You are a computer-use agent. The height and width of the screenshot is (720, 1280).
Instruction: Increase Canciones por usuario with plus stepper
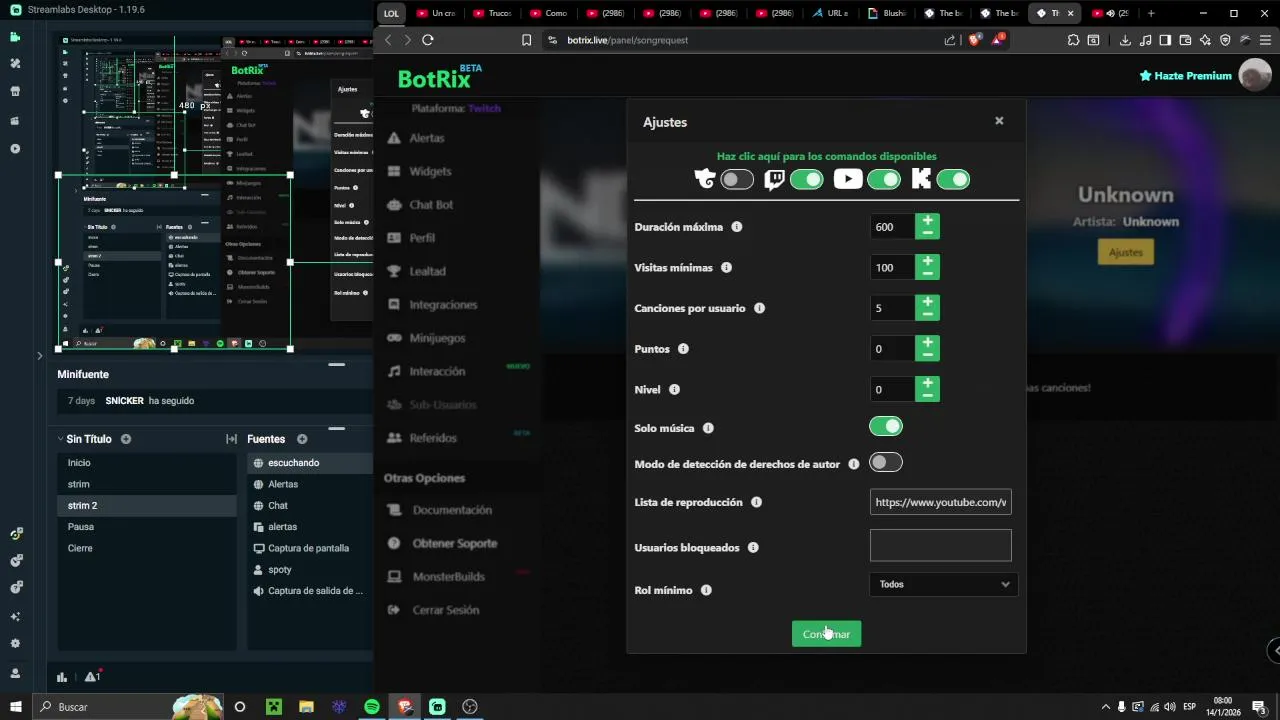point(928,302)
